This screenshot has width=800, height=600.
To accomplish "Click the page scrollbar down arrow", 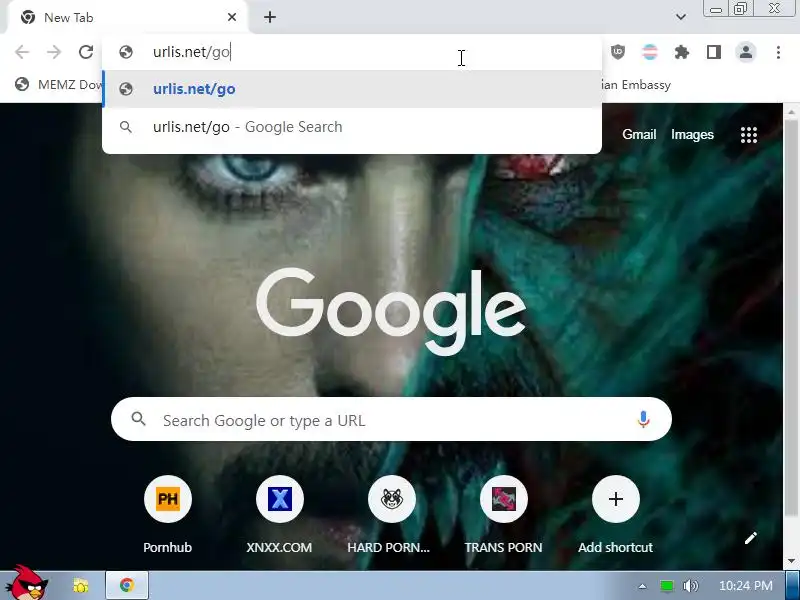I will click(791, 561).
